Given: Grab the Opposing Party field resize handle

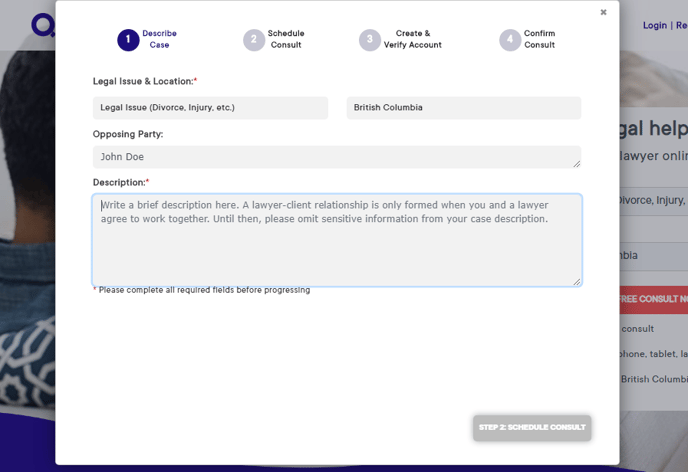Looking at the screenshot, I should tap(577, 164).
